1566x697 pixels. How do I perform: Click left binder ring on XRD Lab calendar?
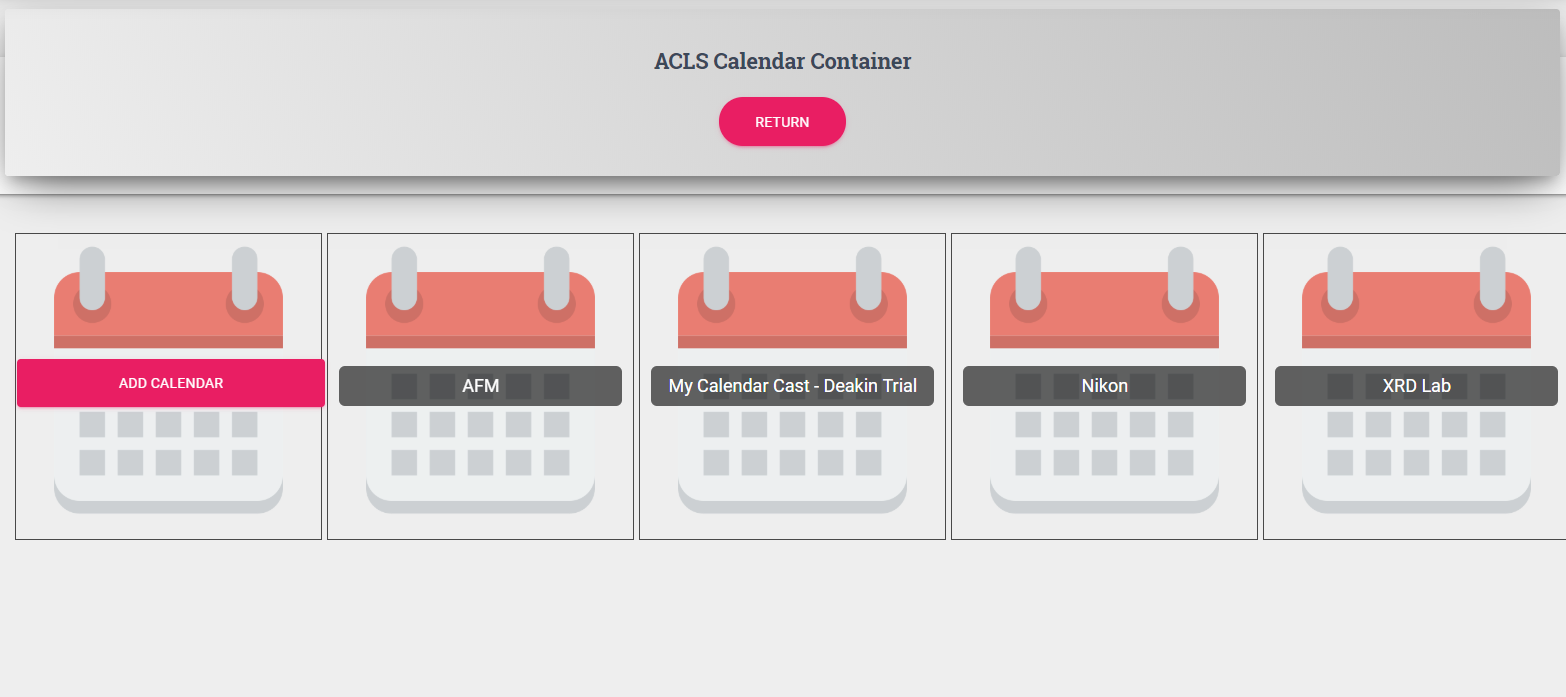coord(1340,279)
